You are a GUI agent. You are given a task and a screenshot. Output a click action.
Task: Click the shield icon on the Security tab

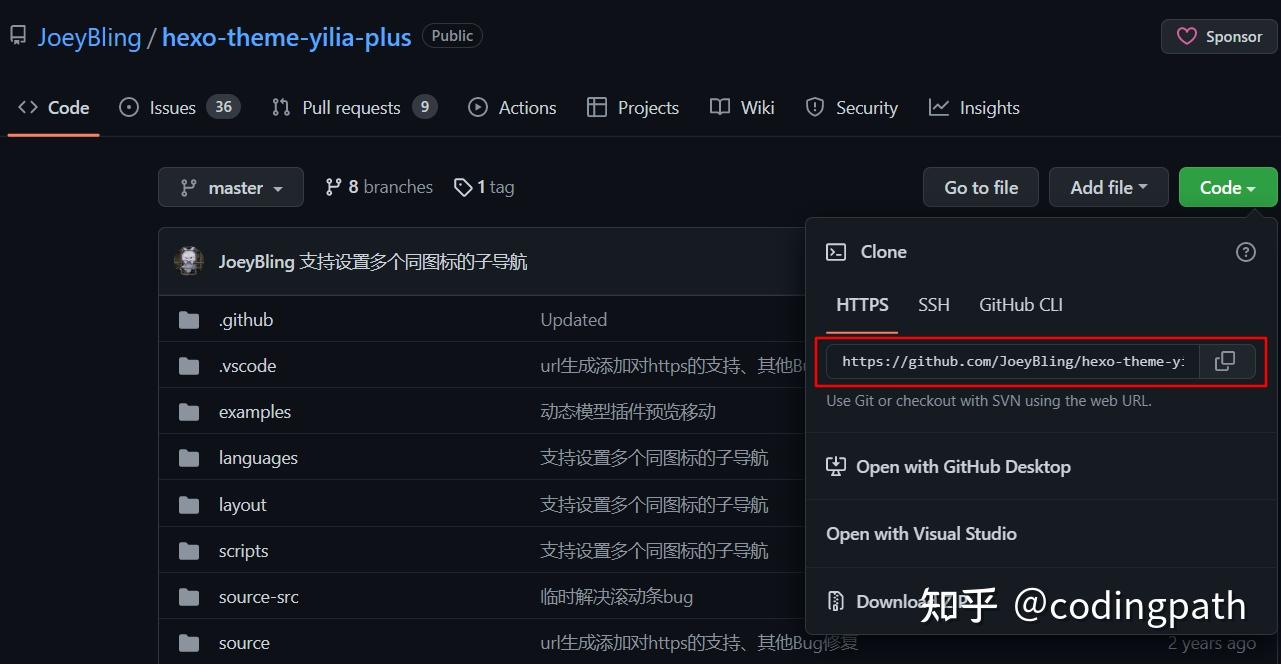[x=812, y=107]
